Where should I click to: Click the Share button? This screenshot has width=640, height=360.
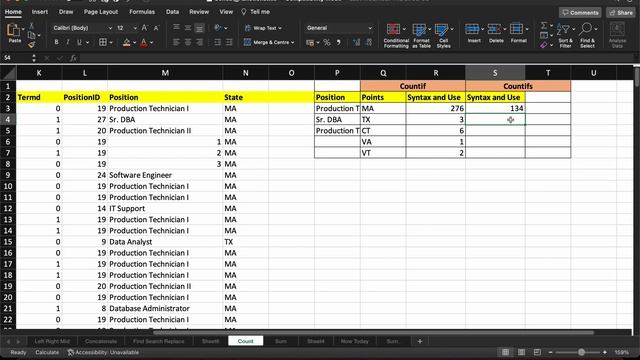click(x=620, y=13)
